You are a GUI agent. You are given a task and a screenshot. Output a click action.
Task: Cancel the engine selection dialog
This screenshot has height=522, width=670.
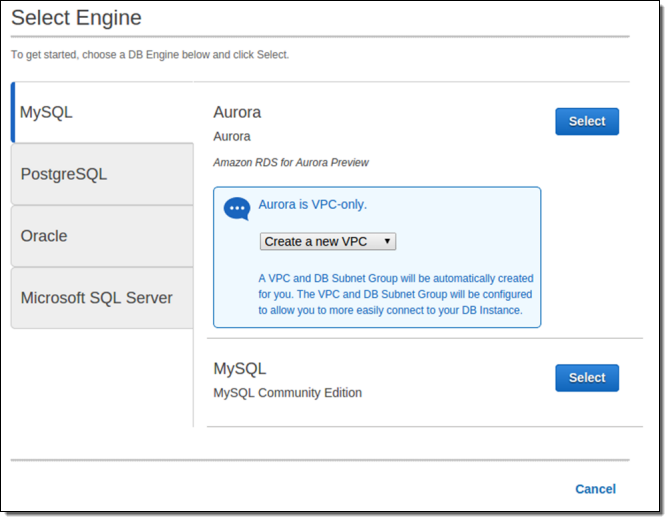click(x=595, y=489)
